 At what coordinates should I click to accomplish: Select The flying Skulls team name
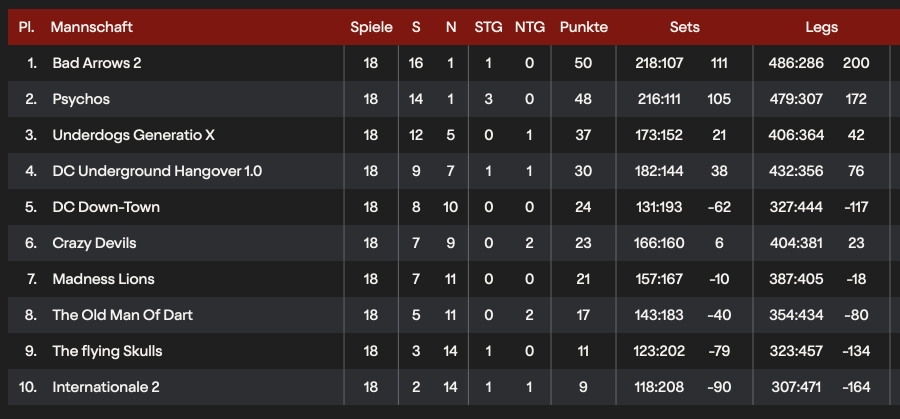pos(107,351)
